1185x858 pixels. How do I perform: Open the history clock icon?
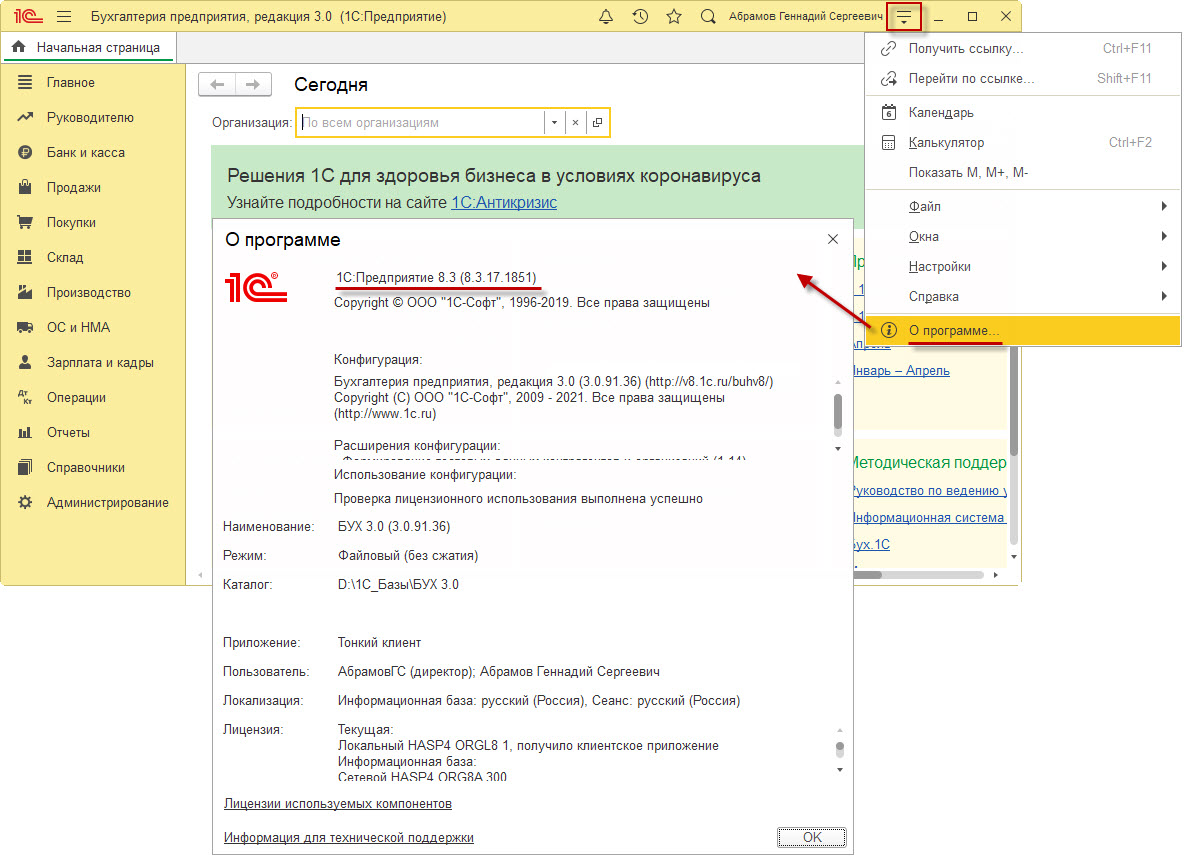pos(640,17)
